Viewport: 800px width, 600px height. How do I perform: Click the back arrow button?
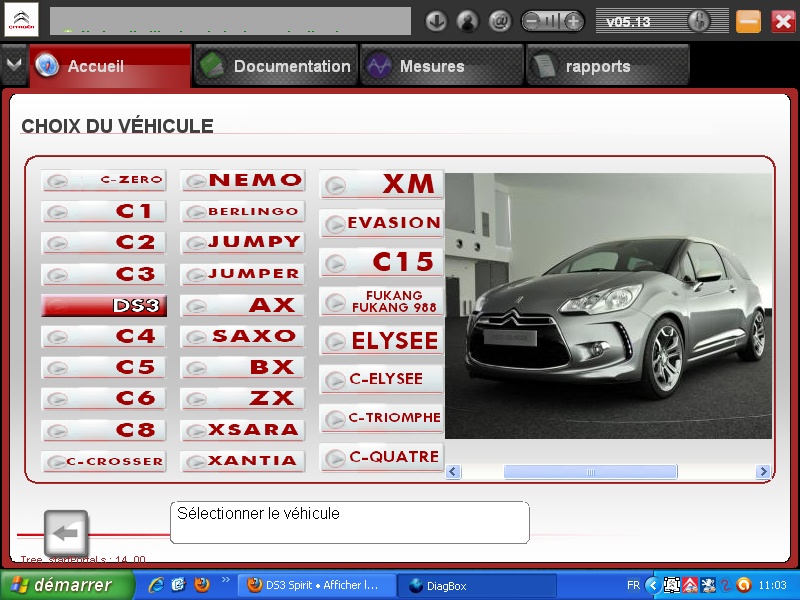66,533
